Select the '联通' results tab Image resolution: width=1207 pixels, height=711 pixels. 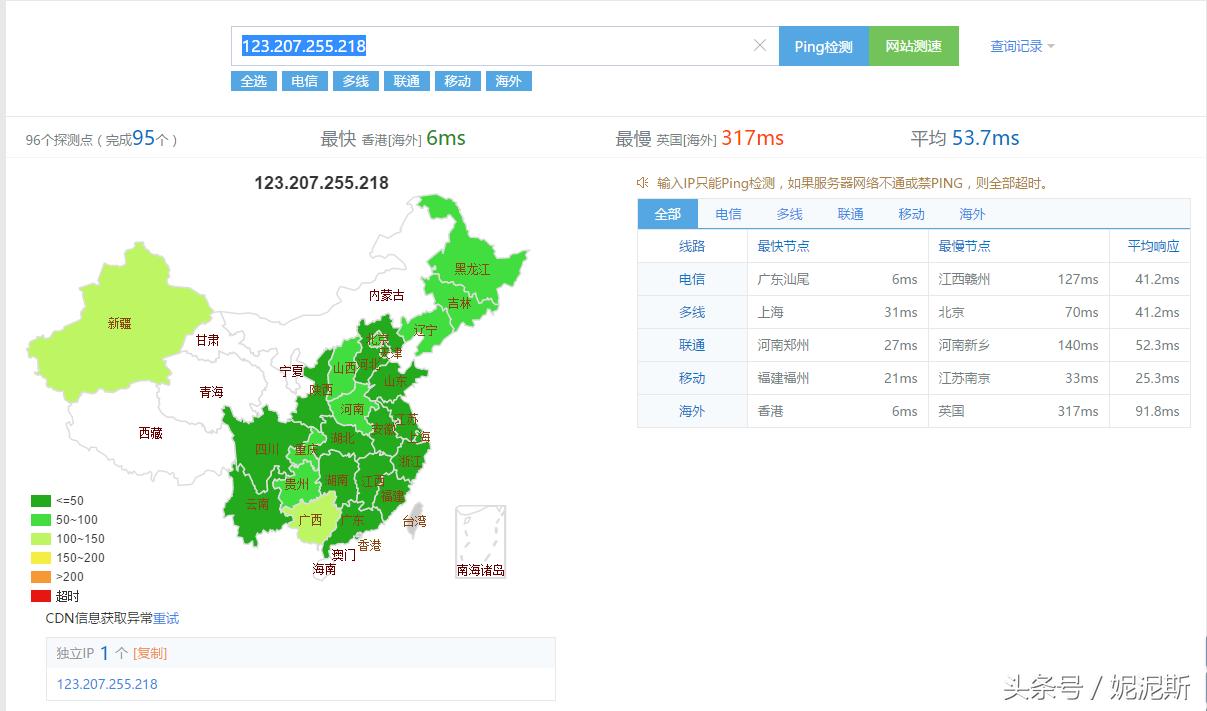(849, 213)
